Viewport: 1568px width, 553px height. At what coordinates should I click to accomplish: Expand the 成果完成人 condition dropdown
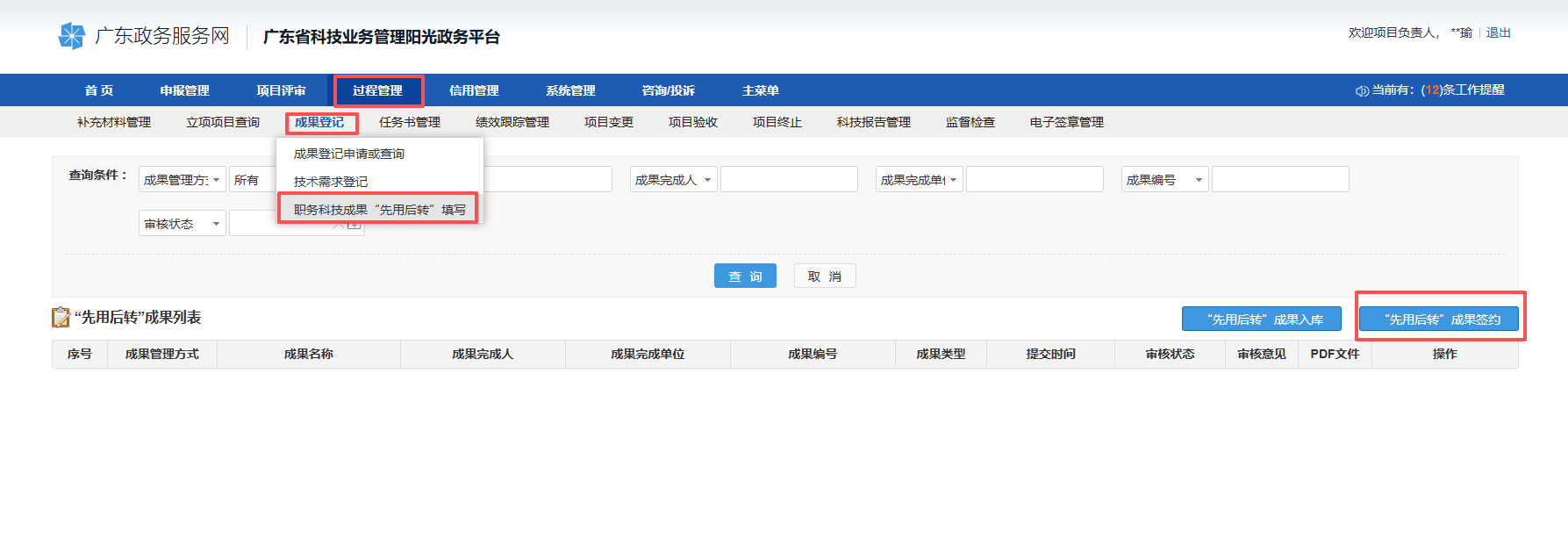(x=674, y=179)
